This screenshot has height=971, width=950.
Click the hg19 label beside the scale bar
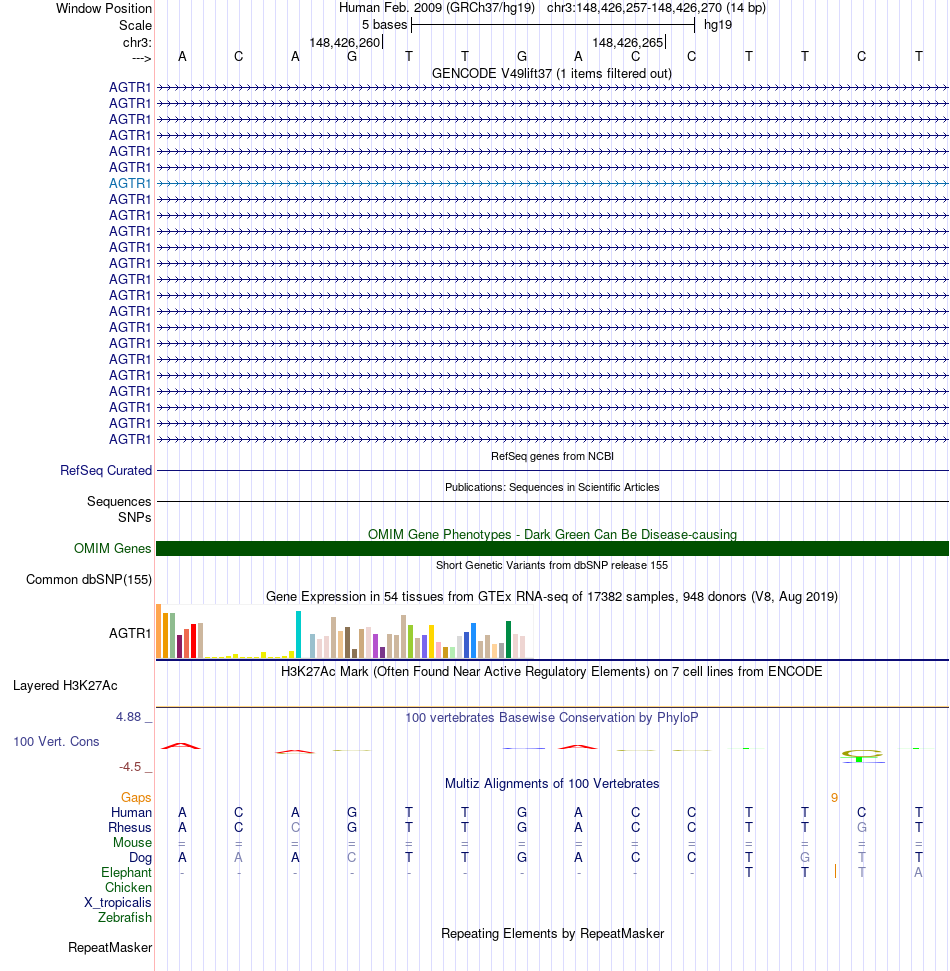[x=718, y=25]
